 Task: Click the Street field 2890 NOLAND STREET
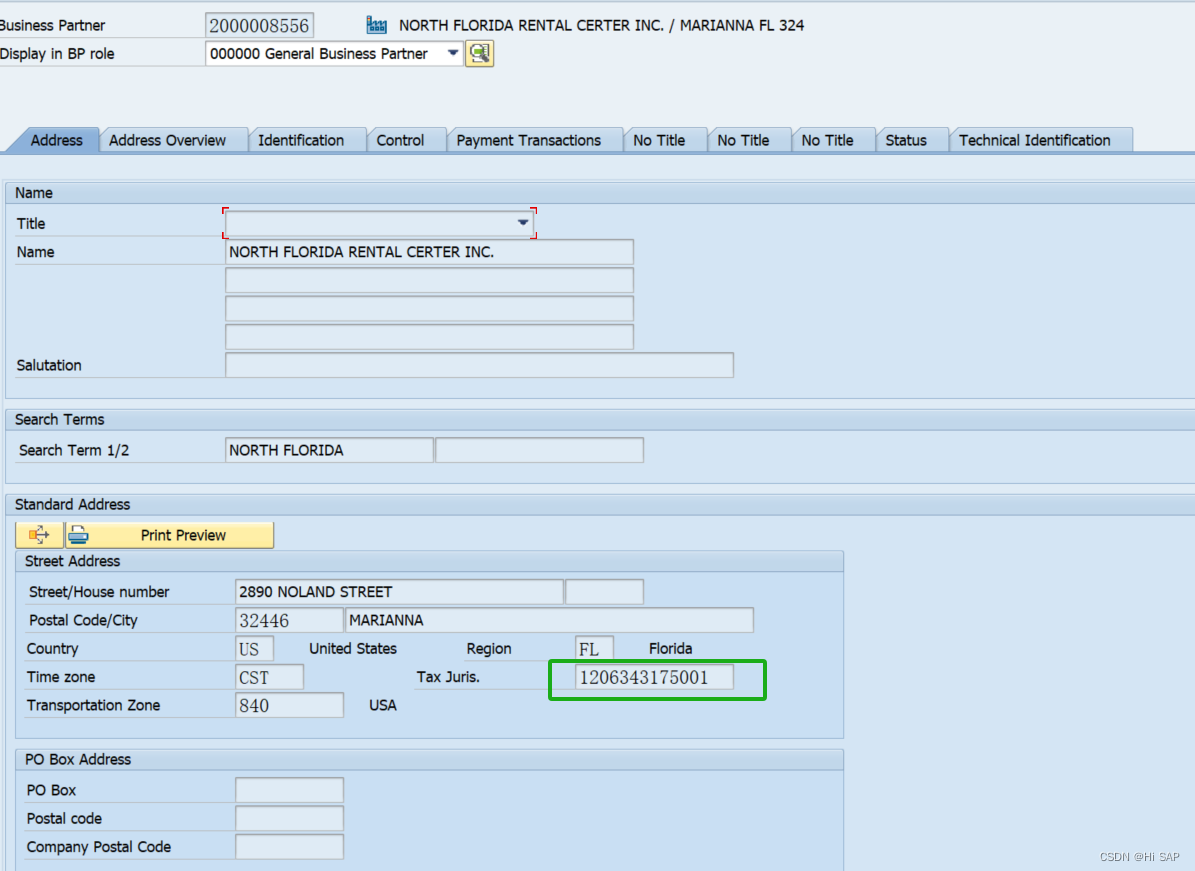tap(399, 592)
